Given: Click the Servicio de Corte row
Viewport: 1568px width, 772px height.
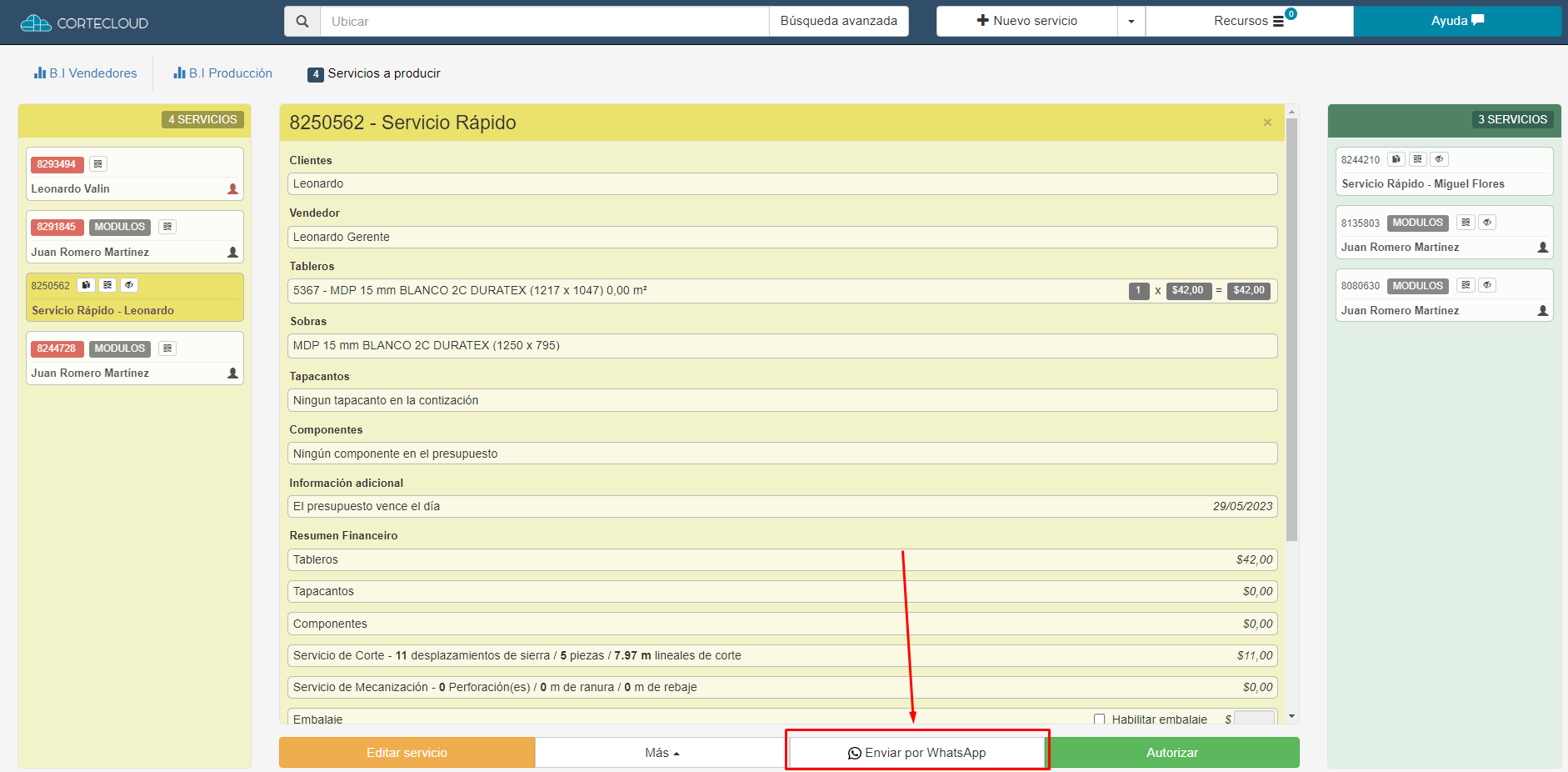Looking at the screenshot, I should (782, 655).
